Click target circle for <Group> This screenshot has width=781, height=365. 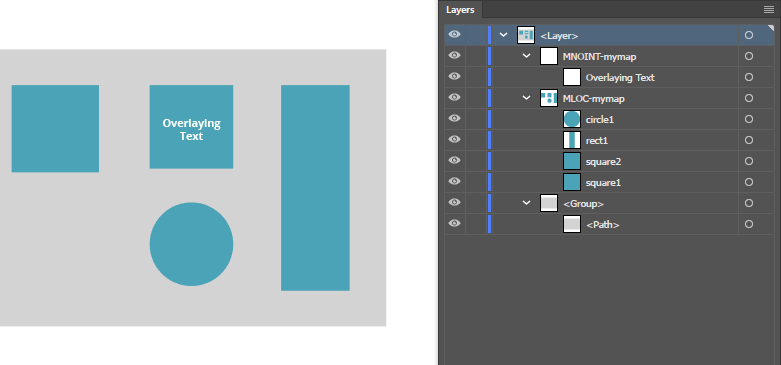click(749, 203)
